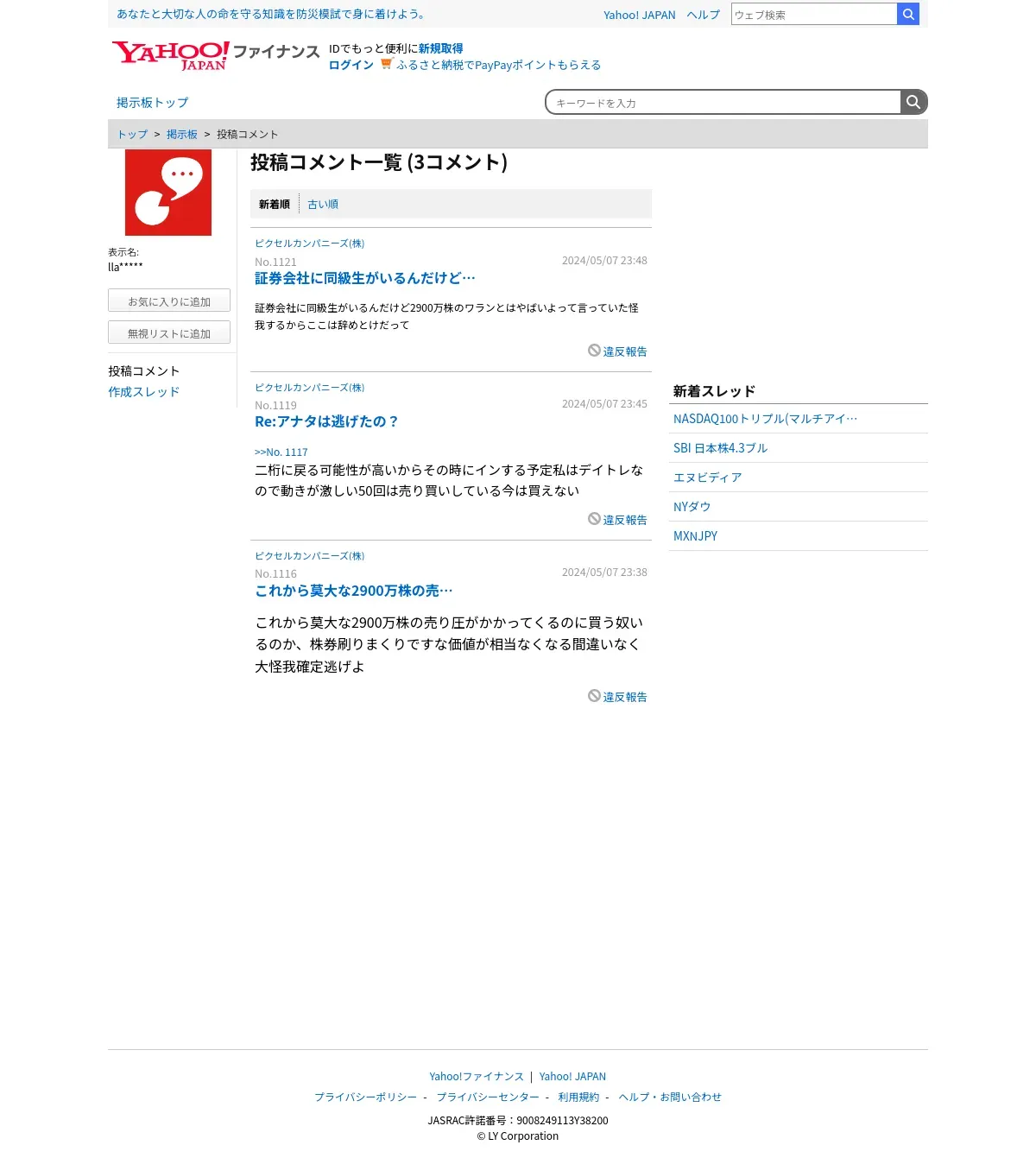Select the 新着順 sort tab
Screen dimensions: 1036x1164
point(275,205)
